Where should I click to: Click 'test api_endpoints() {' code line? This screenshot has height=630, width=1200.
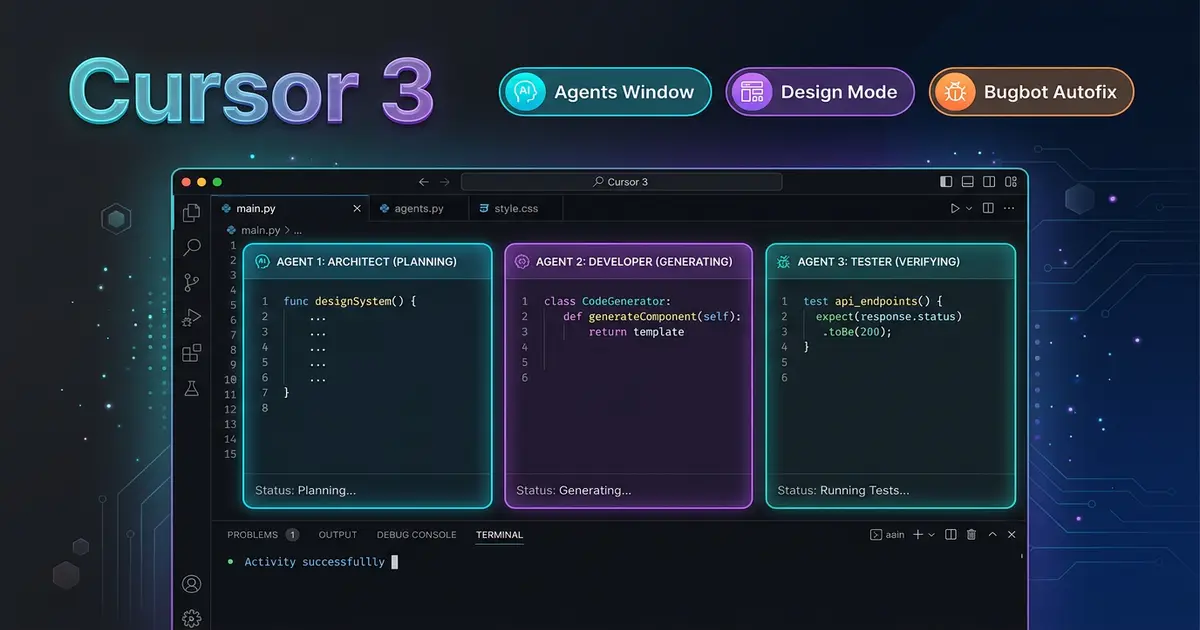pyautogui.click(x=873, y=301)
